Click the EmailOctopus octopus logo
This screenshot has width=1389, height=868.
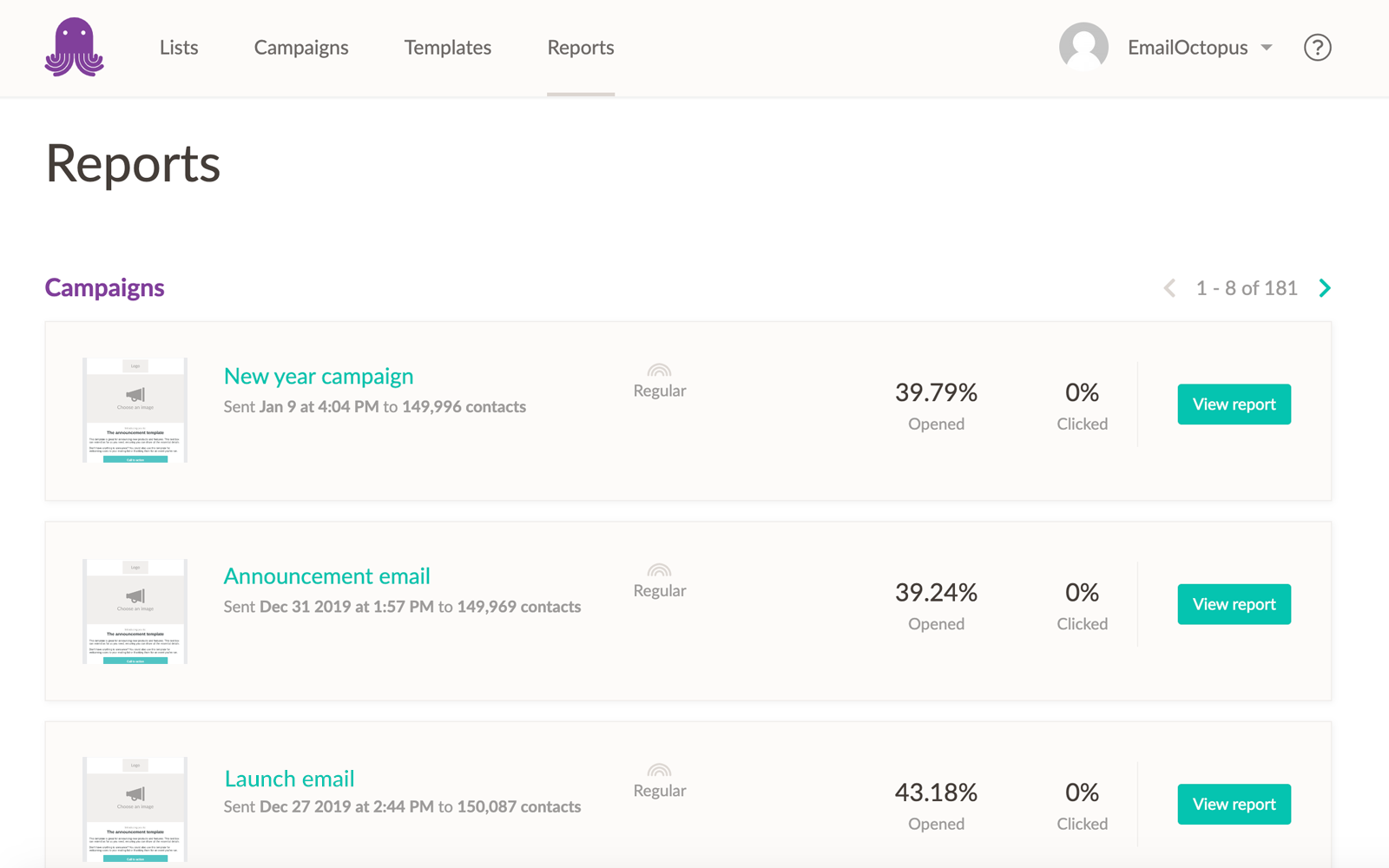72,48
